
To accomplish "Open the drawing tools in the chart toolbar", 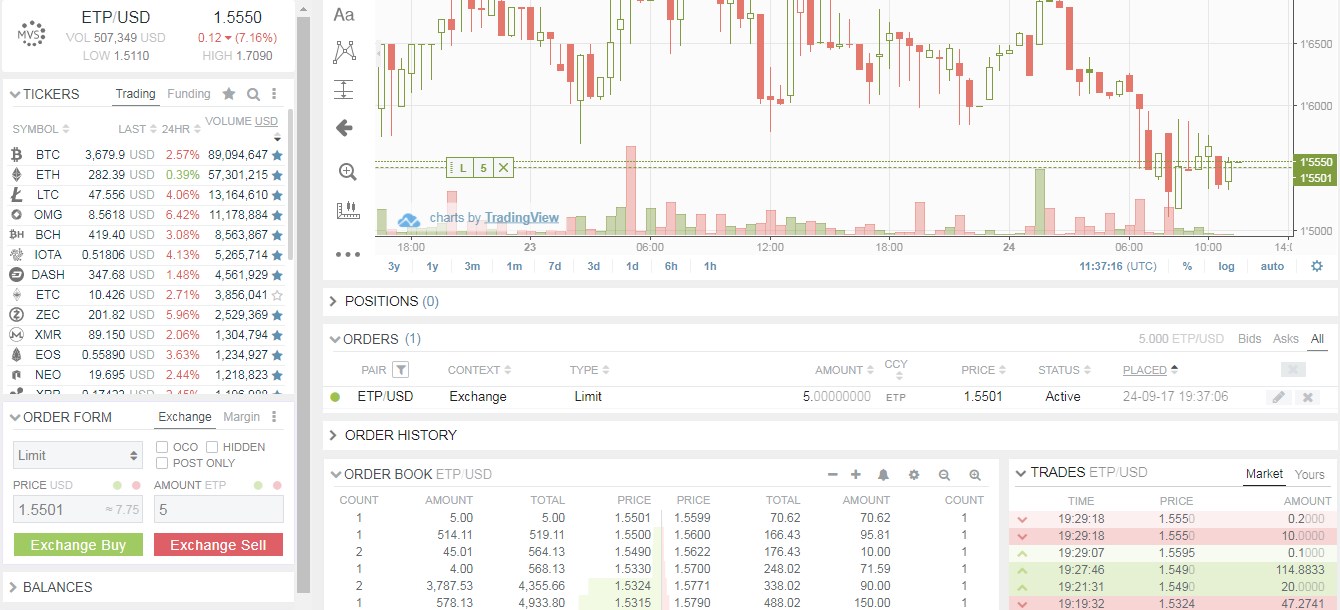I will tap(345, 51).
